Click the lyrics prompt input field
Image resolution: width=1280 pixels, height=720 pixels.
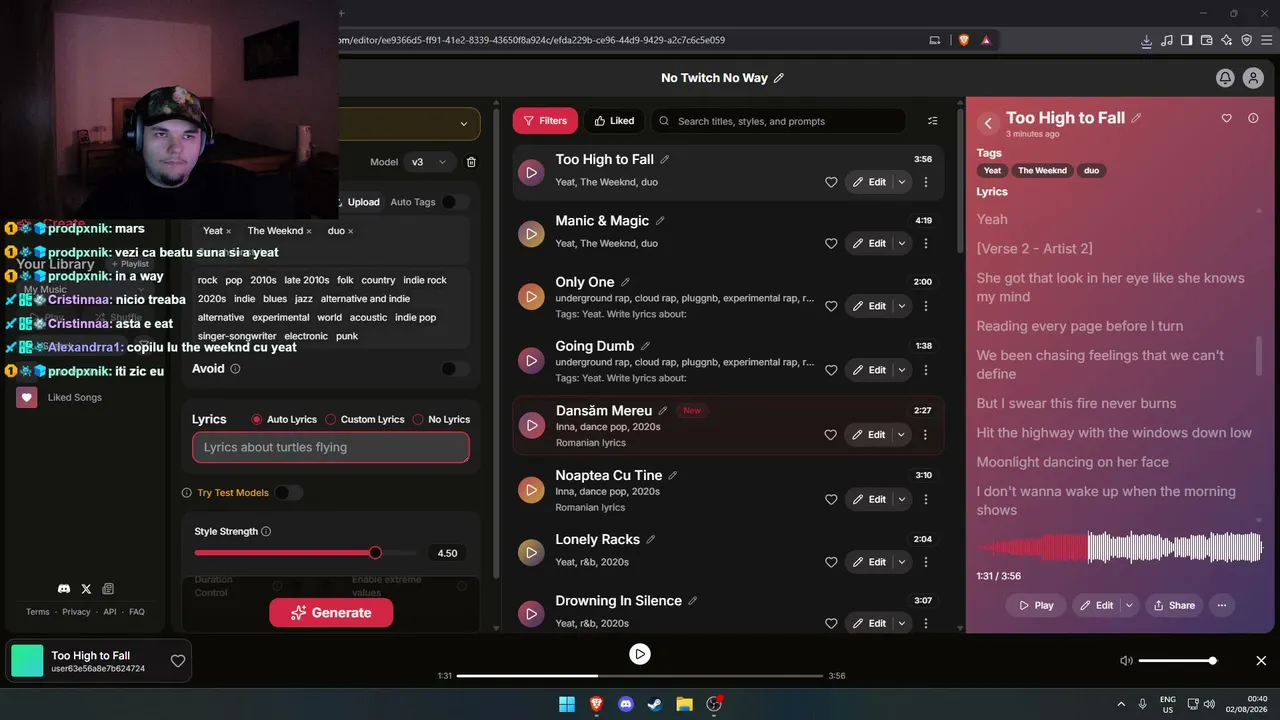coord(331,447)
